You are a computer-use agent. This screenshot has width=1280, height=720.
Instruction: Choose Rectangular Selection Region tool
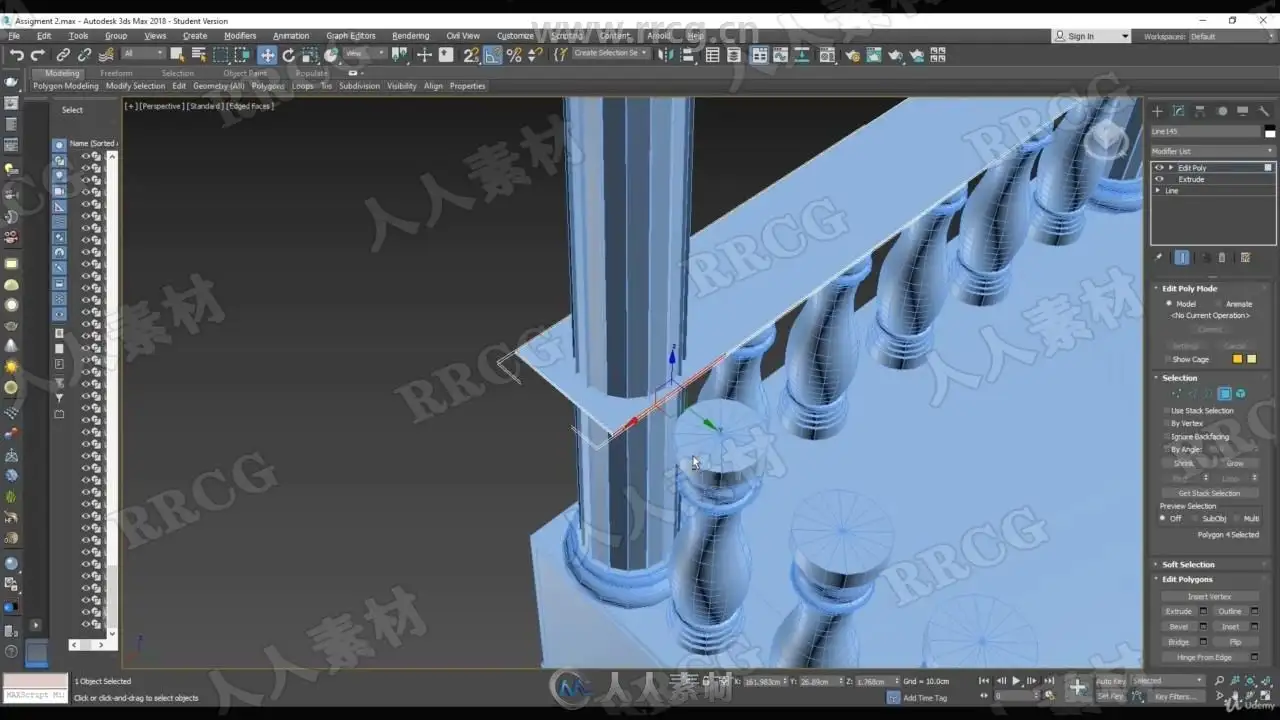221,55
